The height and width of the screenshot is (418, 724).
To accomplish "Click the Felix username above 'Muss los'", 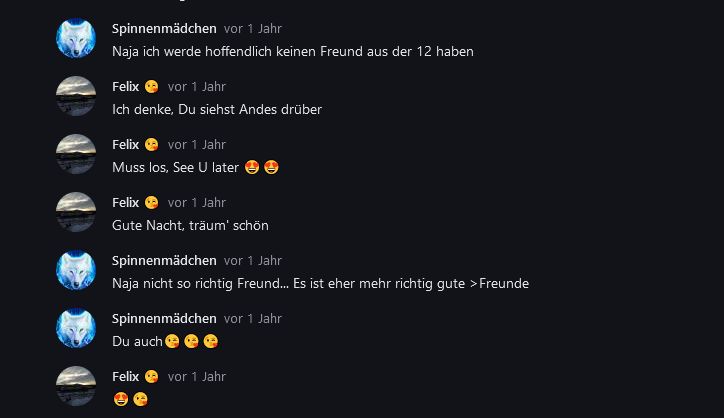I will (x=125, y=145).
